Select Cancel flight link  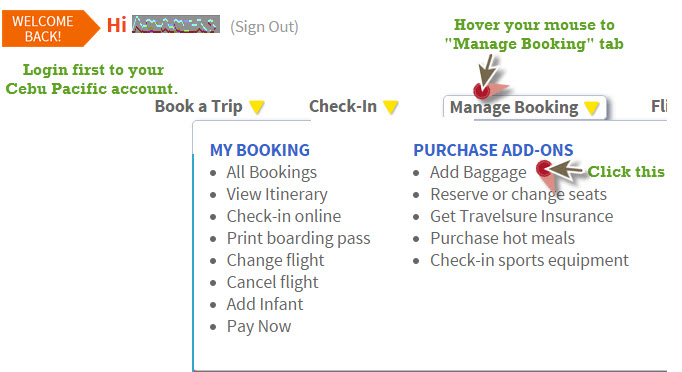click(x=272, y=282)
